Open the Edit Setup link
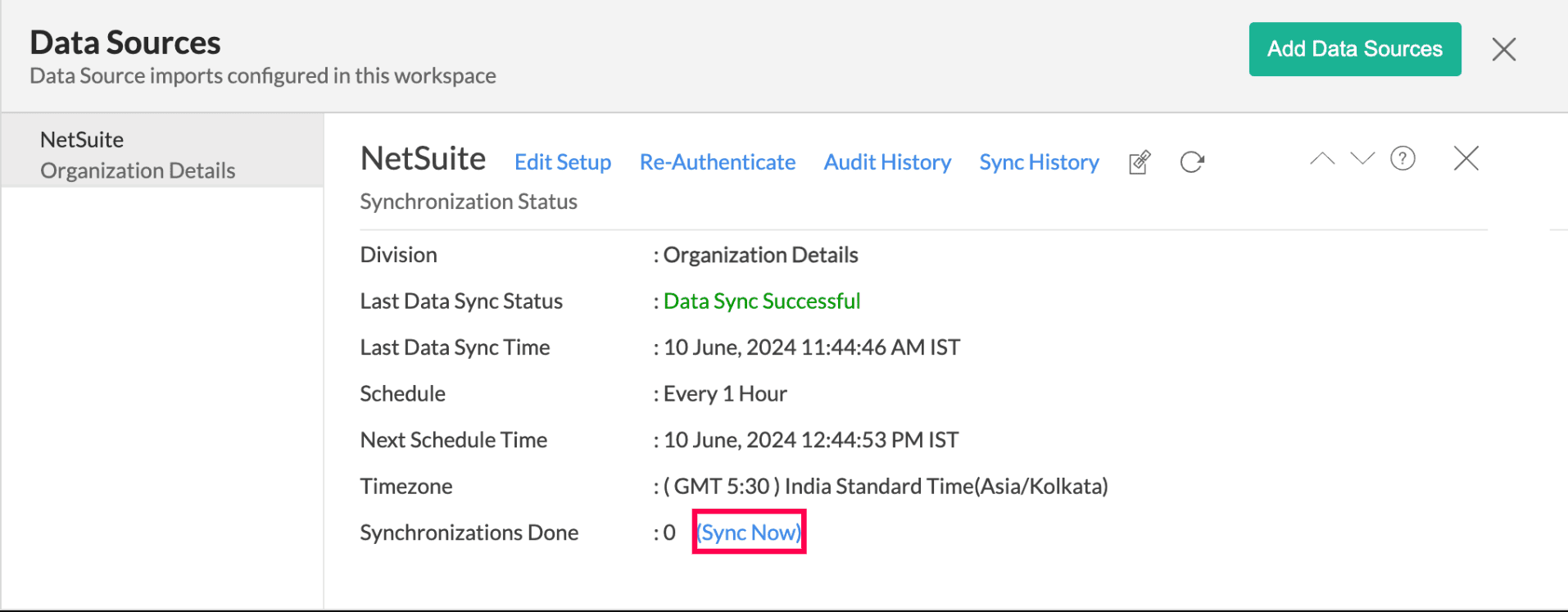 tap(562, 162)
